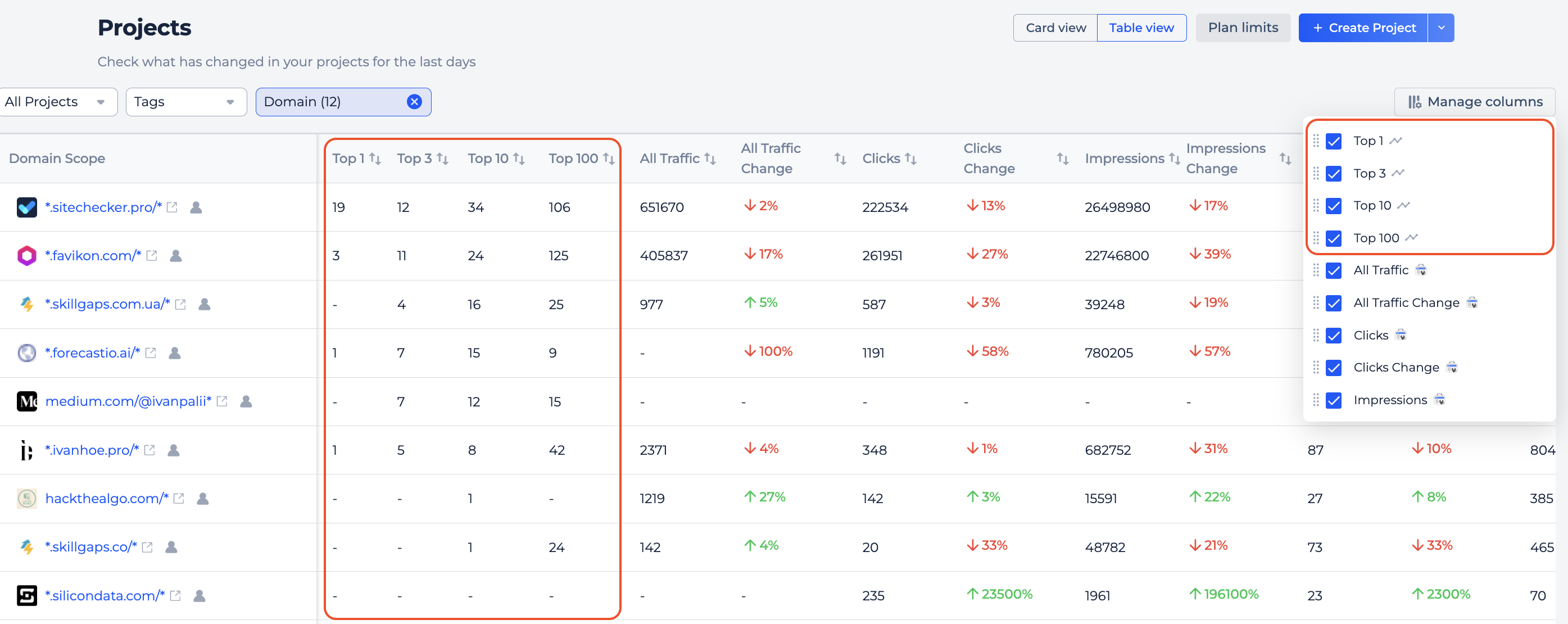
Task: Toggle the All Traffic column checkbox
Action: click(x=1333, y=270)
